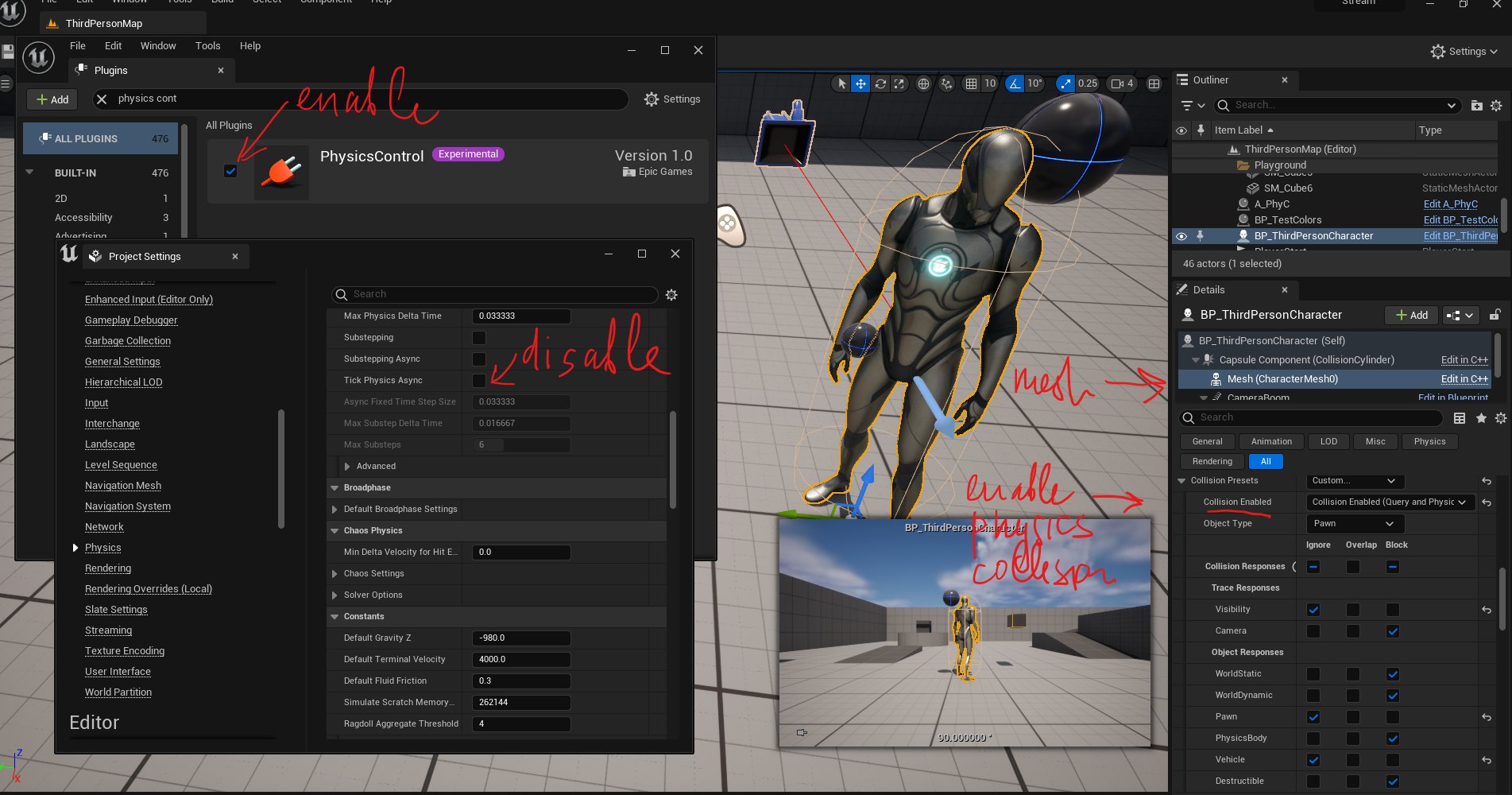Open the Tools menu in the Plugins window
Image resolution: width=1512 pixels, height=795 pixels.
click(207, 45)
